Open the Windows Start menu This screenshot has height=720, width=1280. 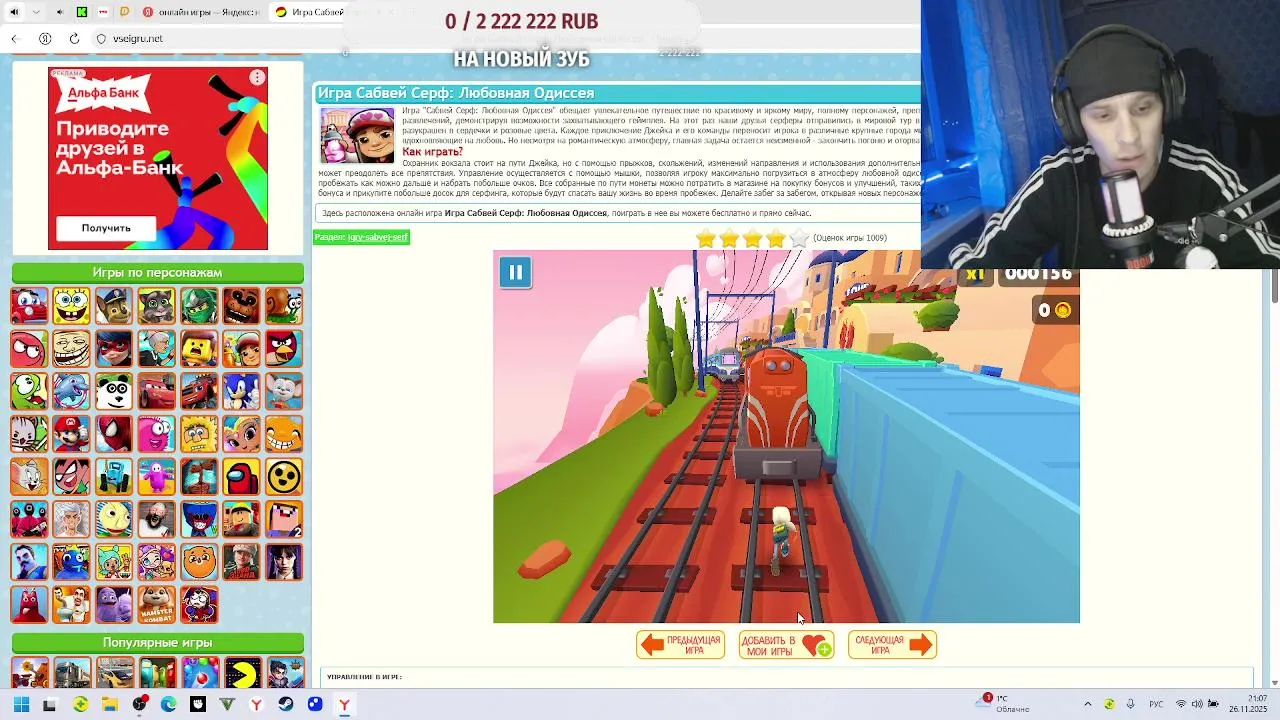[20, 704]
